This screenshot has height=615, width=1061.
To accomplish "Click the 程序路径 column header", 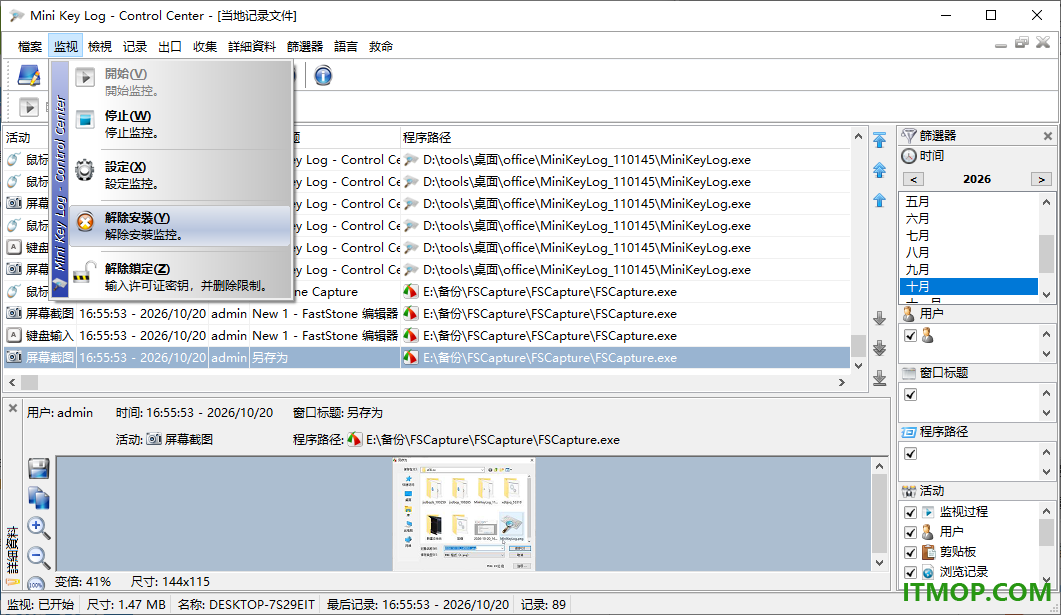I will 427,137.
